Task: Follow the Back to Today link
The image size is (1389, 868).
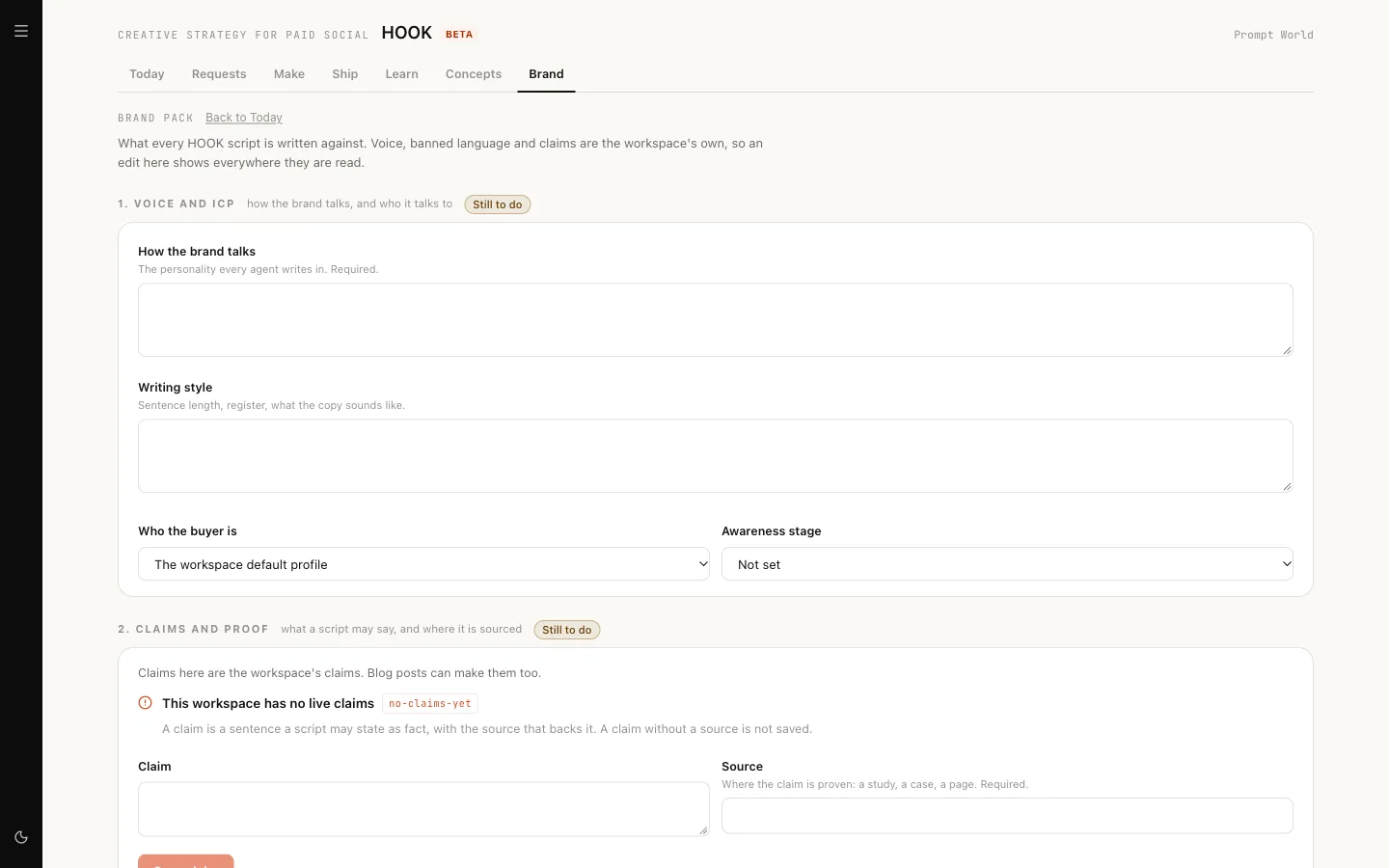Action: (x=244, y=118)
